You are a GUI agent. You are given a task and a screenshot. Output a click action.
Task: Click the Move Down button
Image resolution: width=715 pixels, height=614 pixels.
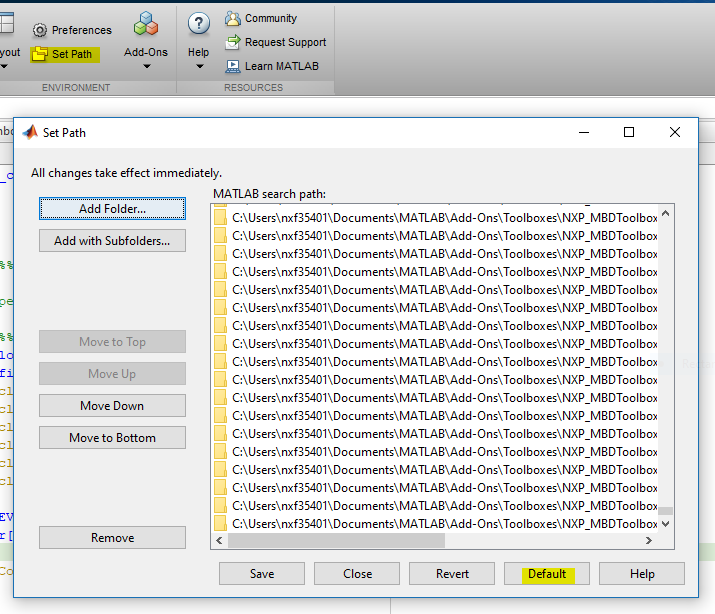tap(112, 406)
